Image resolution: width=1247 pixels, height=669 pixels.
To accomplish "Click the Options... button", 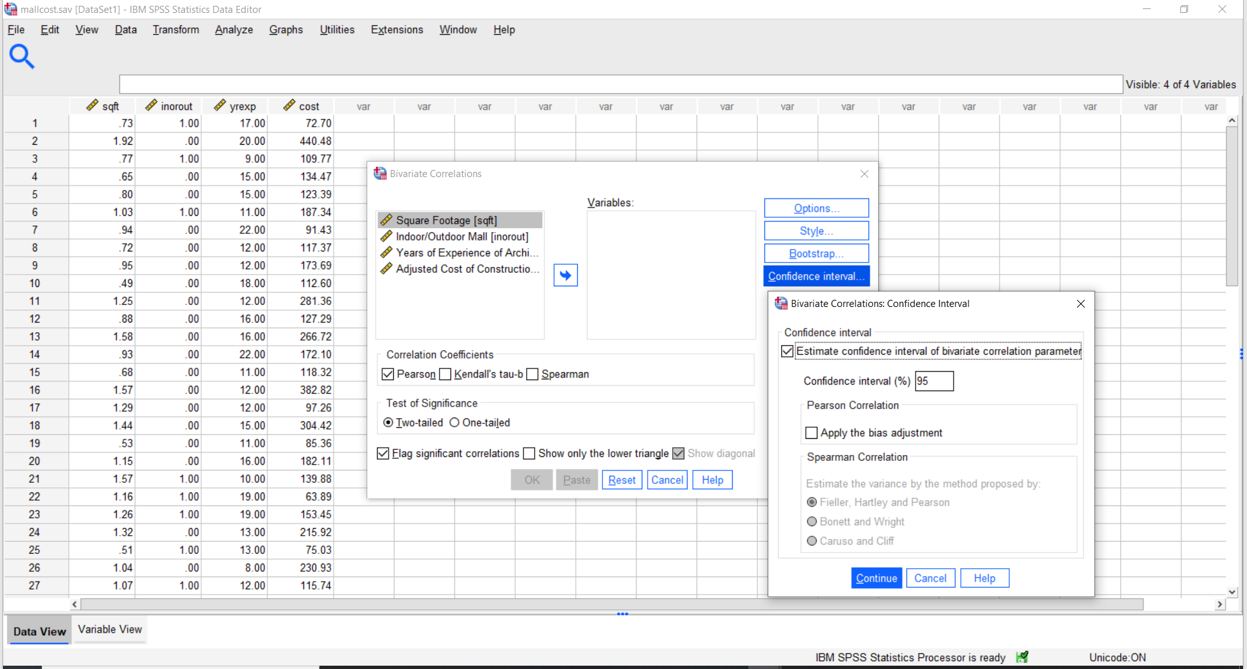I will coord(816,208).
